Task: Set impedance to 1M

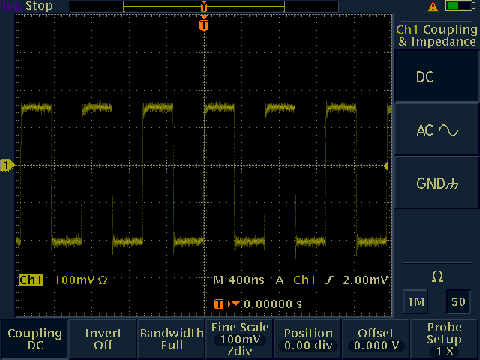Action: (416, 302)
